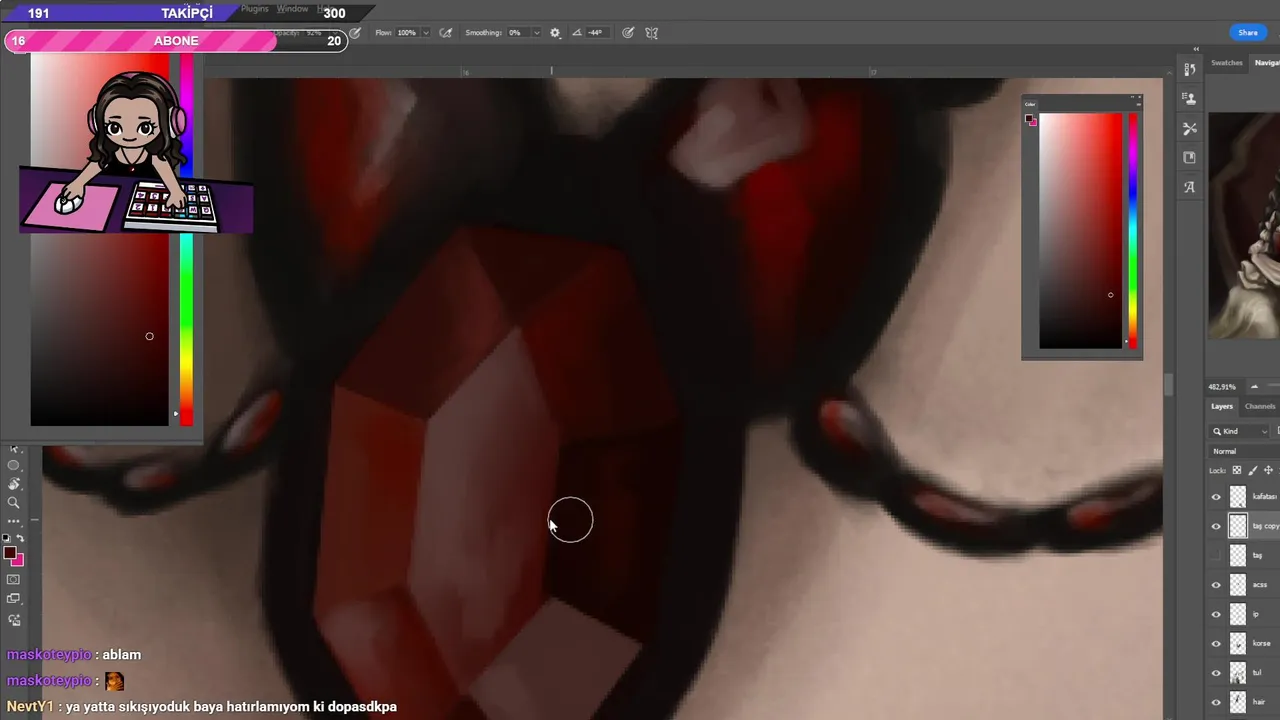Viewport: 1280px width, 720px height.
Task: Open the brush settings crossed-tools panel icon
Action: 1189,128
